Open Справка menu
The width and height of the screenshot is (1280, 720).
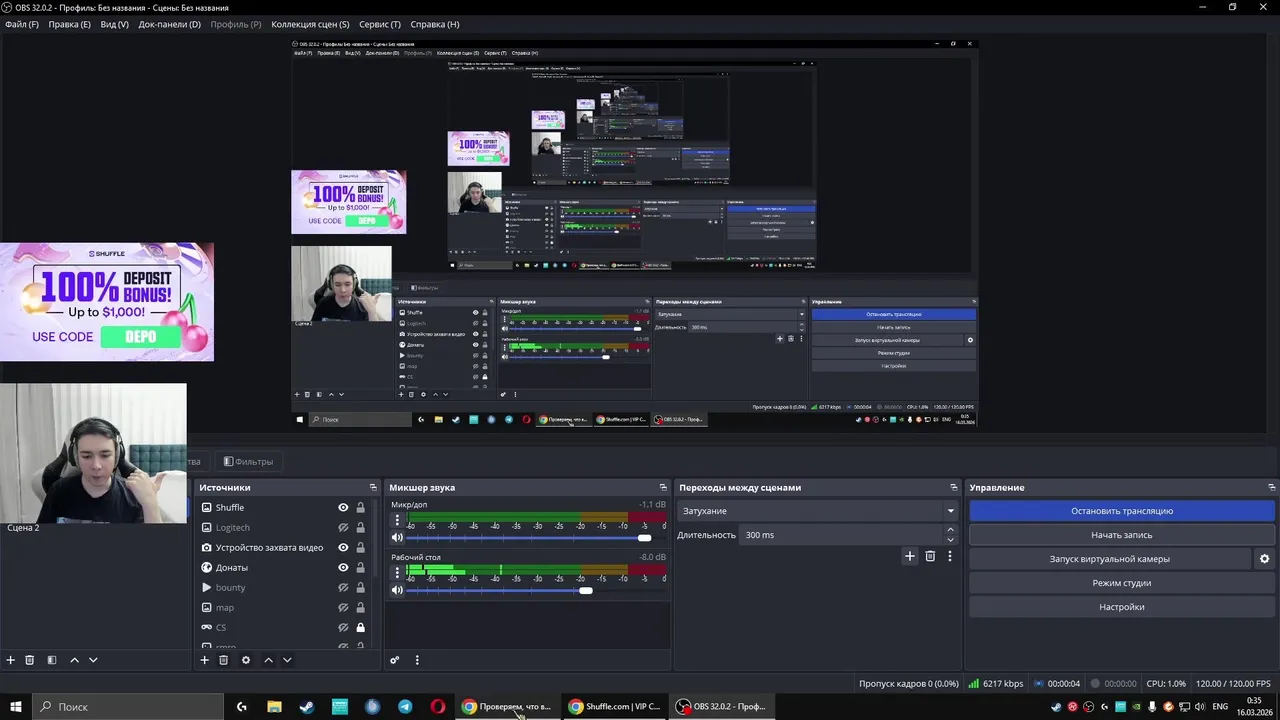pos(435,24)
